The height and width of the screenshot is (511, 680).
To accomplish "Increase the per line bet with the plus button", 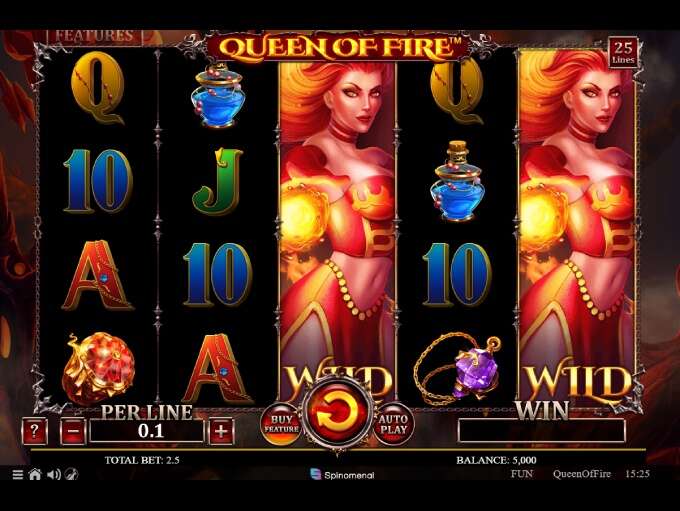I will [x=221, y=431].
